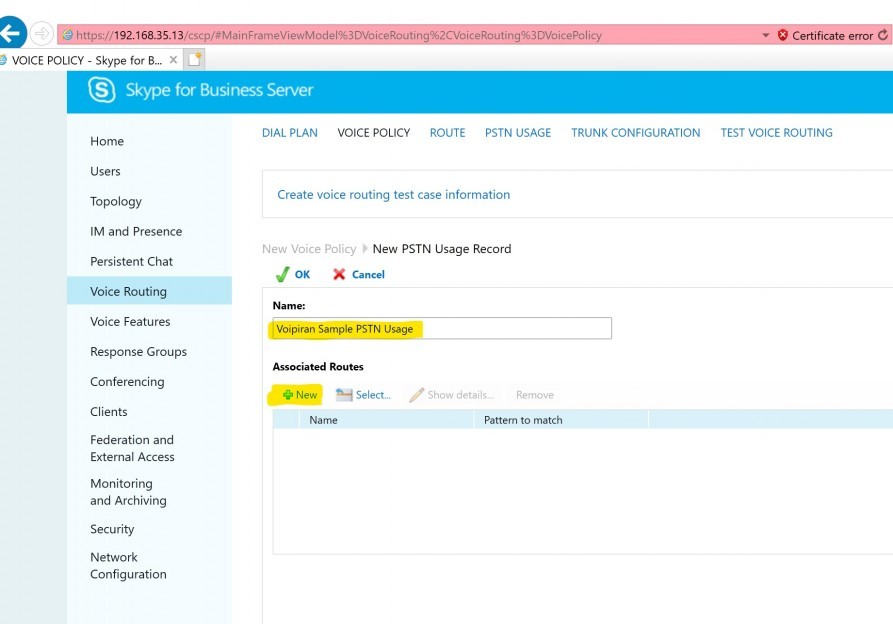Viewport: 893px width, 624px height.
Task: Open the address bar dropdown arrow
Action: coord(765,35)
